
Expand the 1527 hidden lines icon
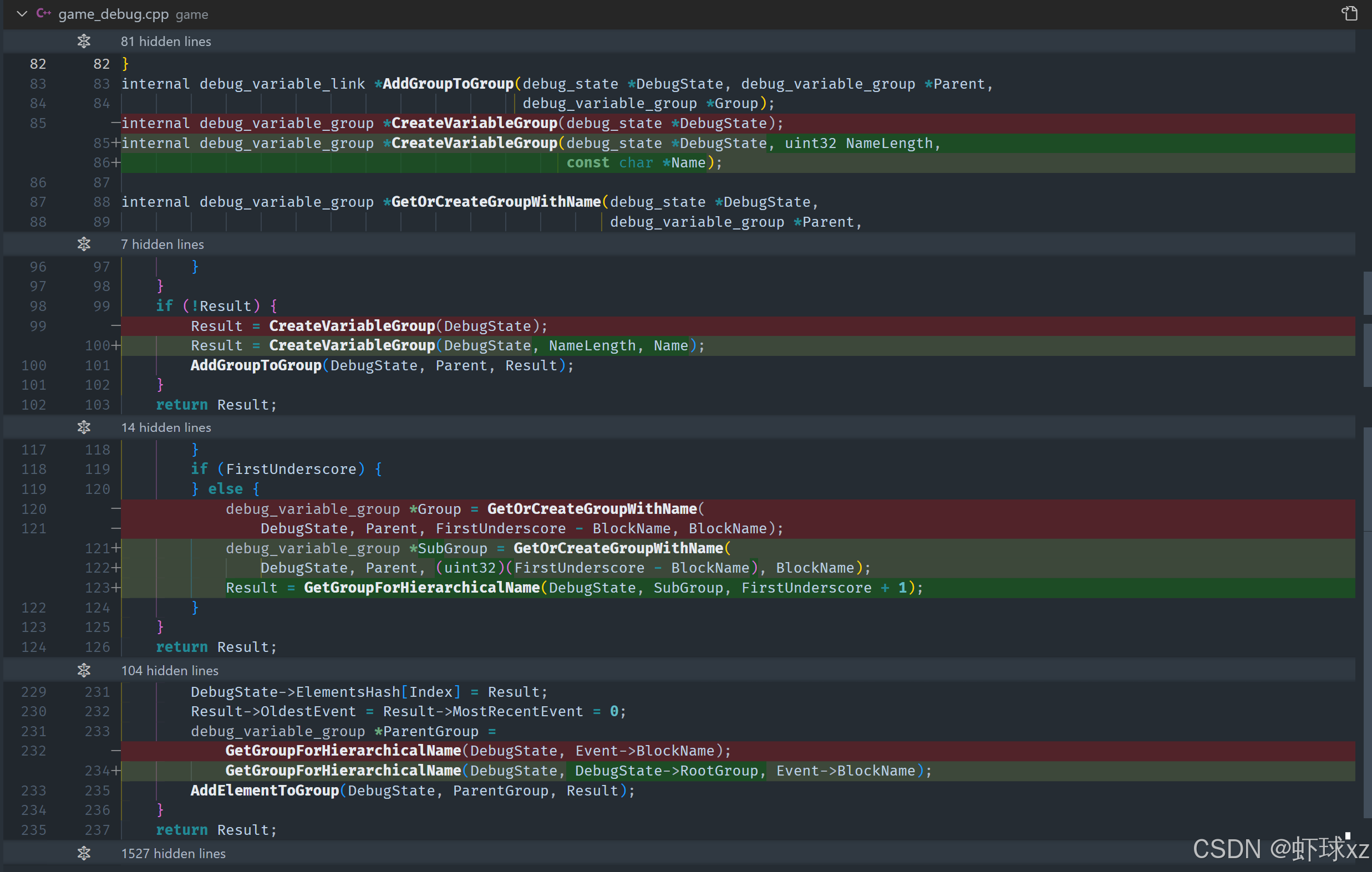(x=84, y=853)
